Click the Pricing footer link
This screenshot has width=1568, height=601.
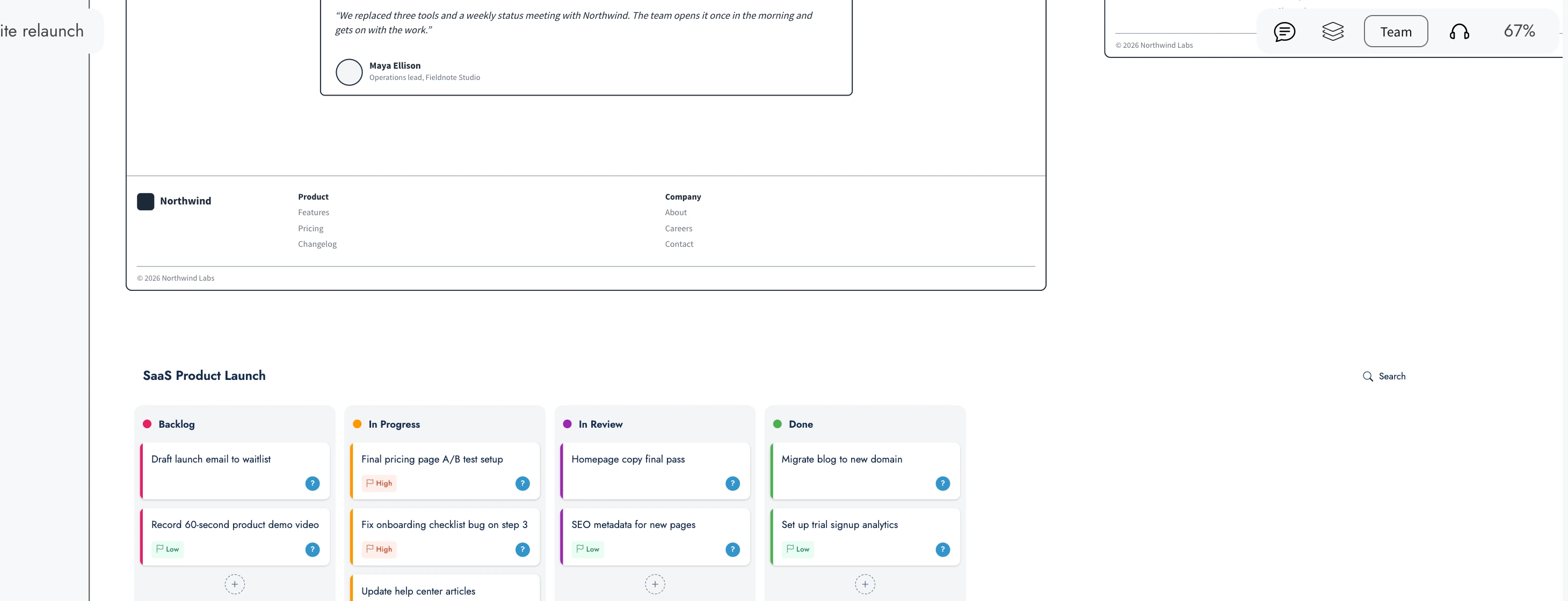(310, 228)
